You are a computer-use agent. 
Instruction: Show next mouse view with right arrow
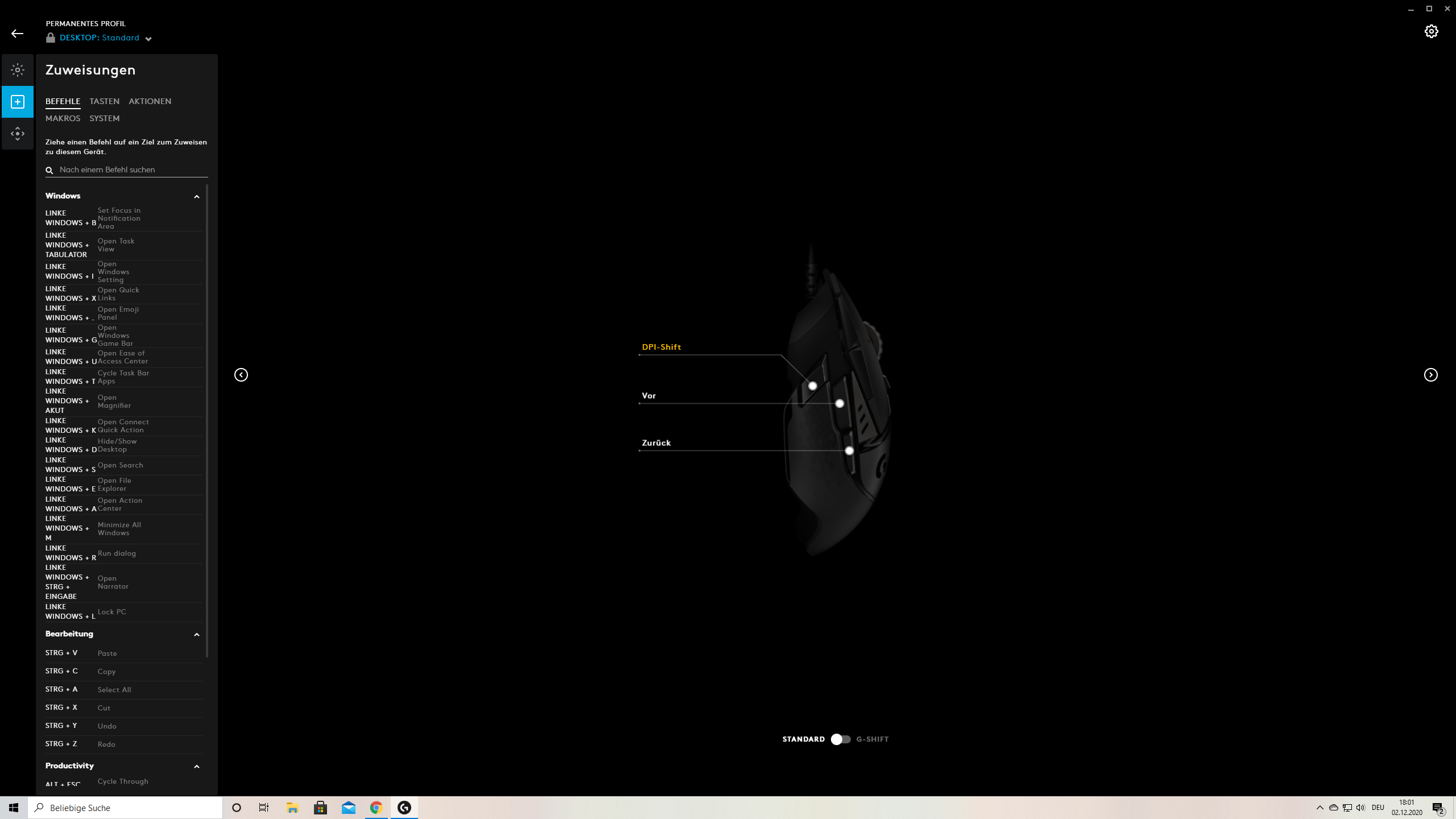click(x=1430, y=375)
